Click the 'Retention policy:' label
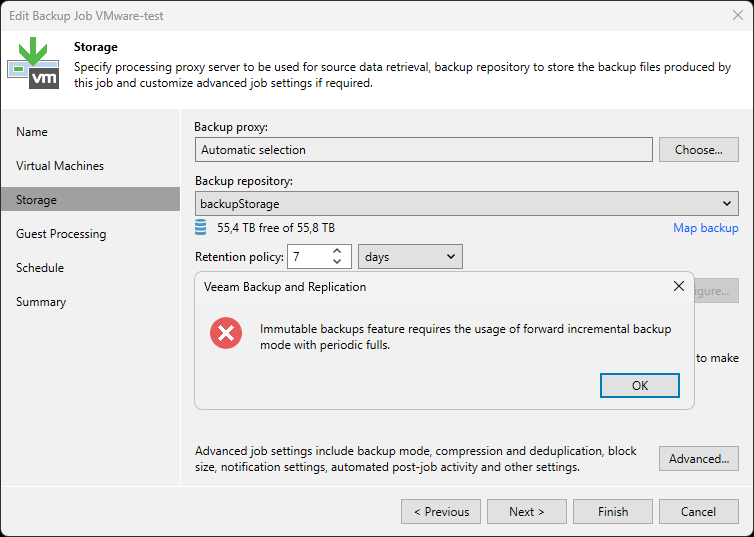 pyautogui.click(x=239, y=257)
